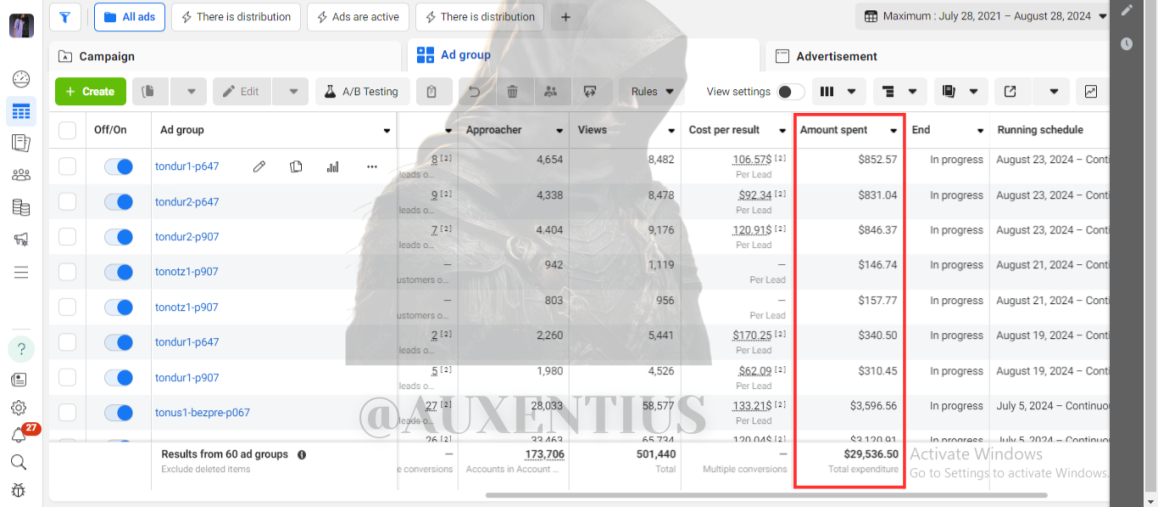Click the pencil edit icon for tondur1-p647
Viewport: 1158px width, 507px height.
click(x=258, y=167)
